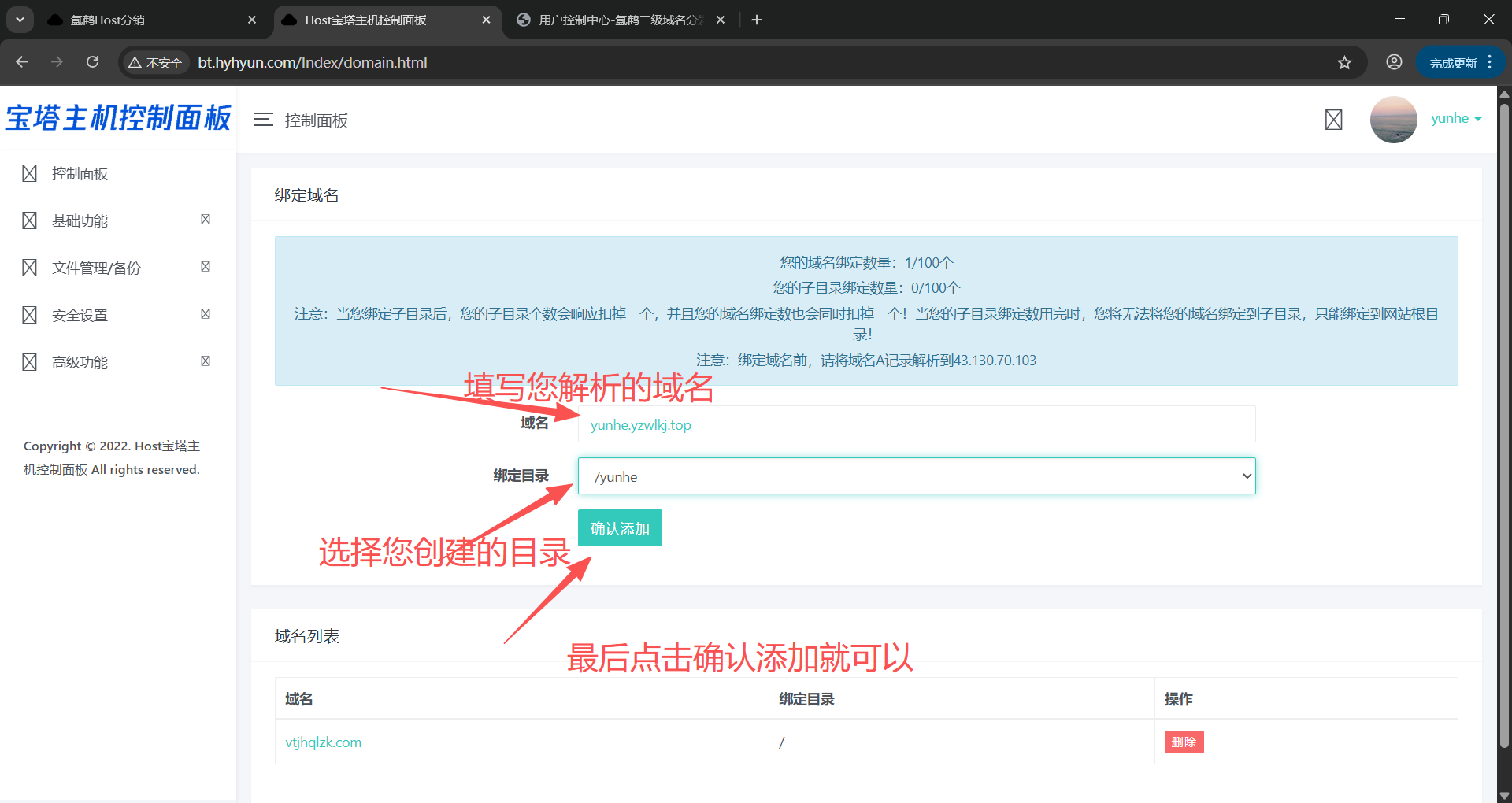
Task: Open the yunhe user dropdown menu
Action: (x=1456, y=118)
